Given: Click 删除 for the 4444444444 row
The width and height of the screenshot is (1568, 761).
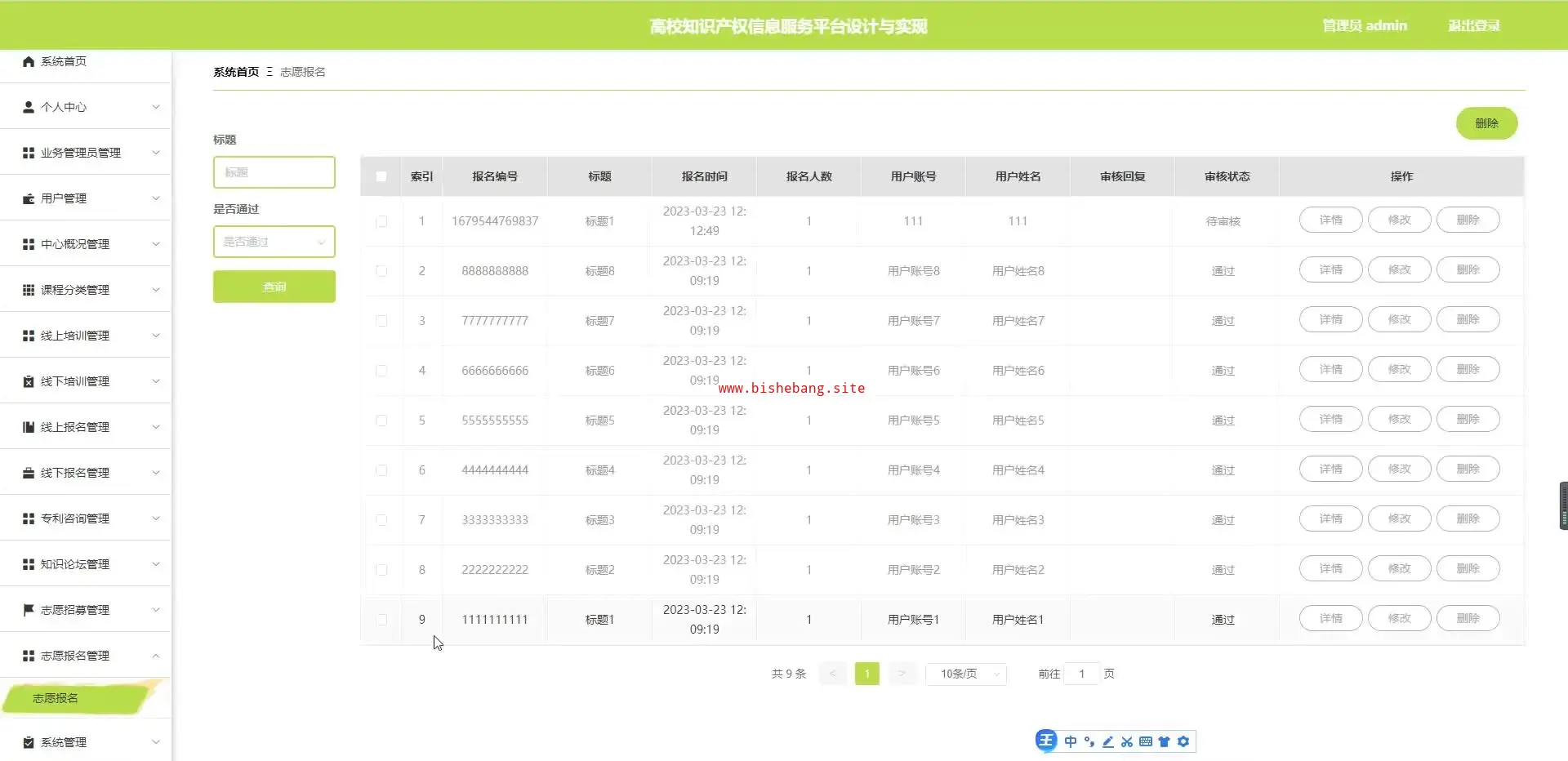Looking at the screenshot, I should [x=1468, y=469].
